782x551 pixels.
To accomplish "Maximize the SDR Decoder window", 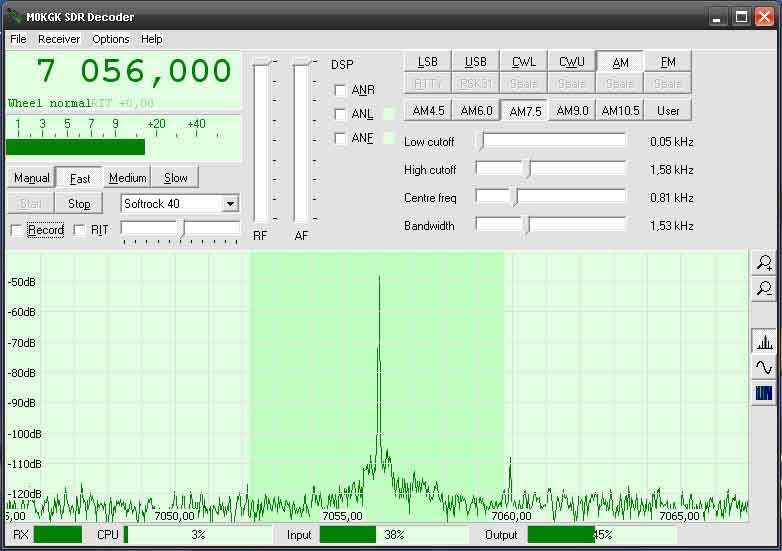I will [x=741, y=17].
